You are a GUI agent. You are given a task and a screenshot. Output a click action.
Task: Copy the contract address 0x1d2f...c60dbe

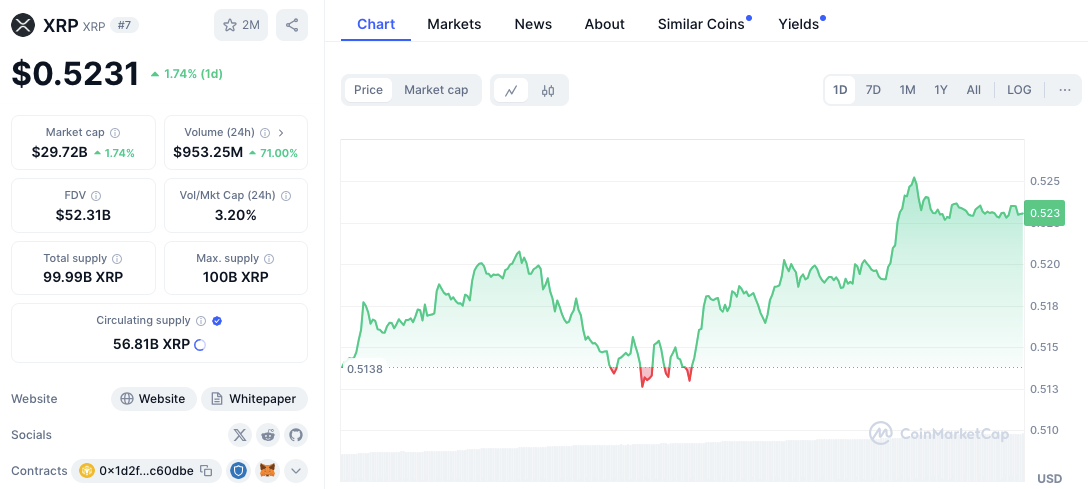206,471
